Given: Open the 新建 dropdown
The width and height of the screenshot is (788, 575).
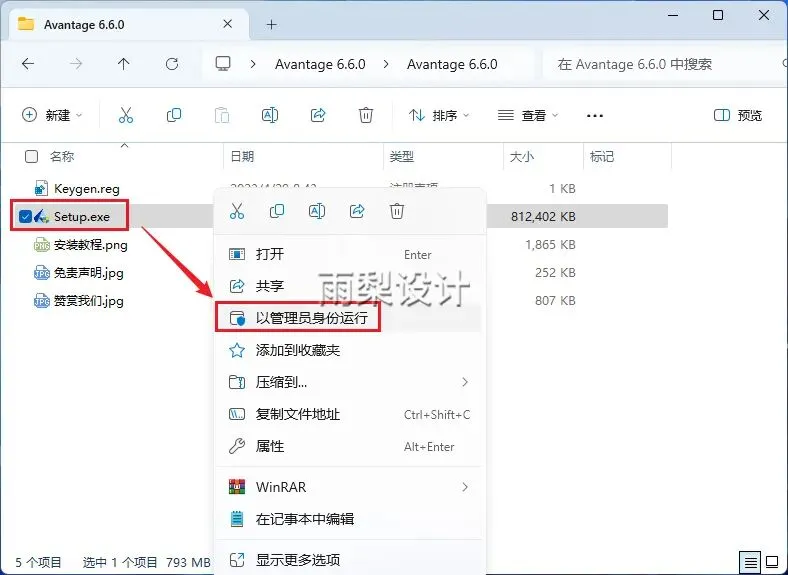Looking at the screenshot, I should coord(52,115).
